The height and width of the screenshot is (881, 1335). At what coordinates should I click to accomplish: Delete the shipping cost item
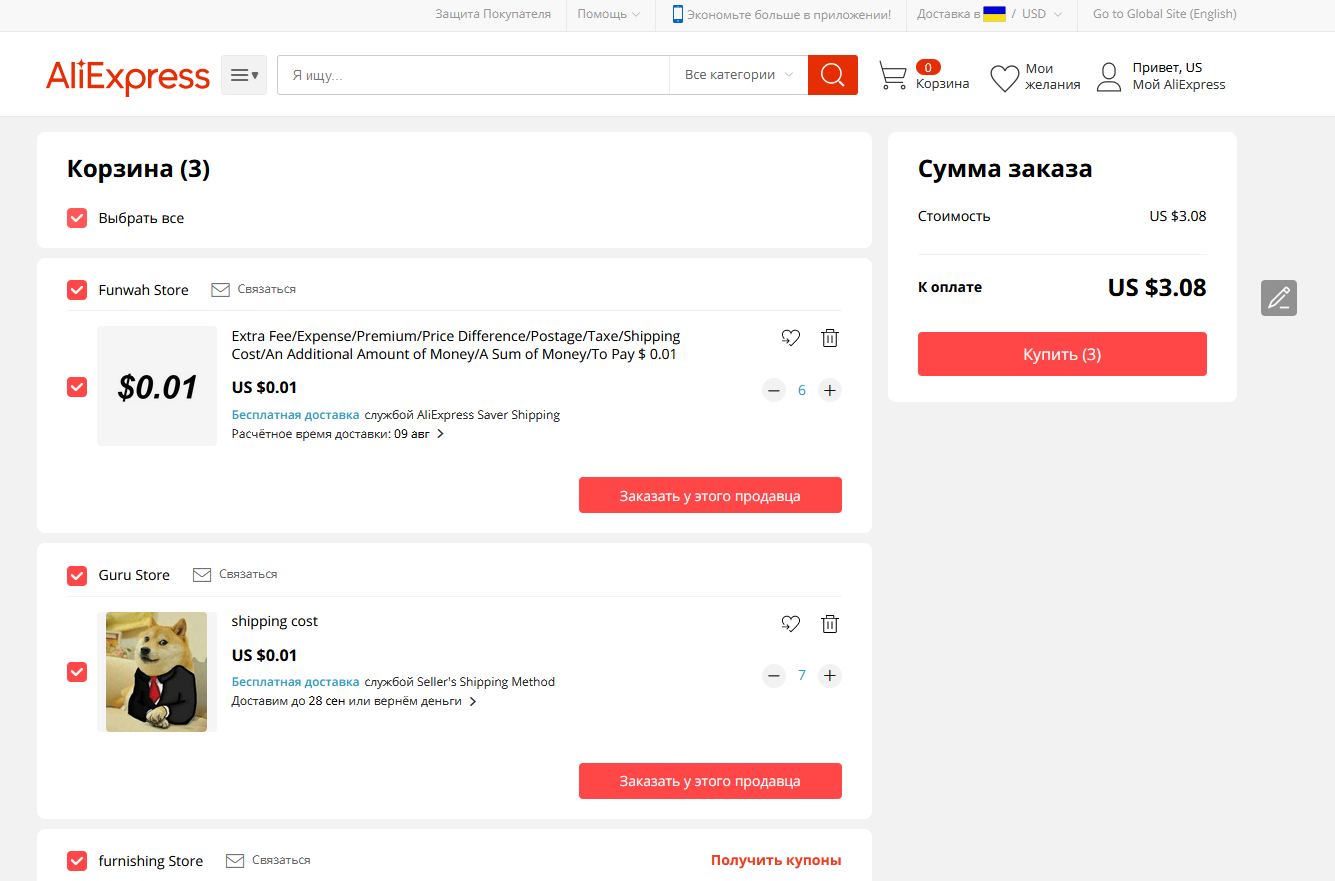830,624
